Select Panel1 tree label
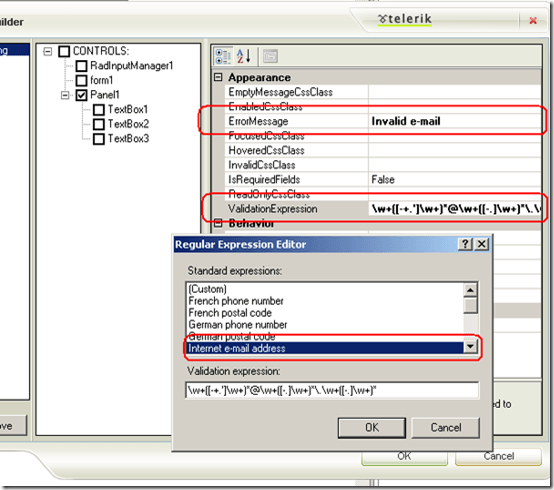 pos(105,95)
